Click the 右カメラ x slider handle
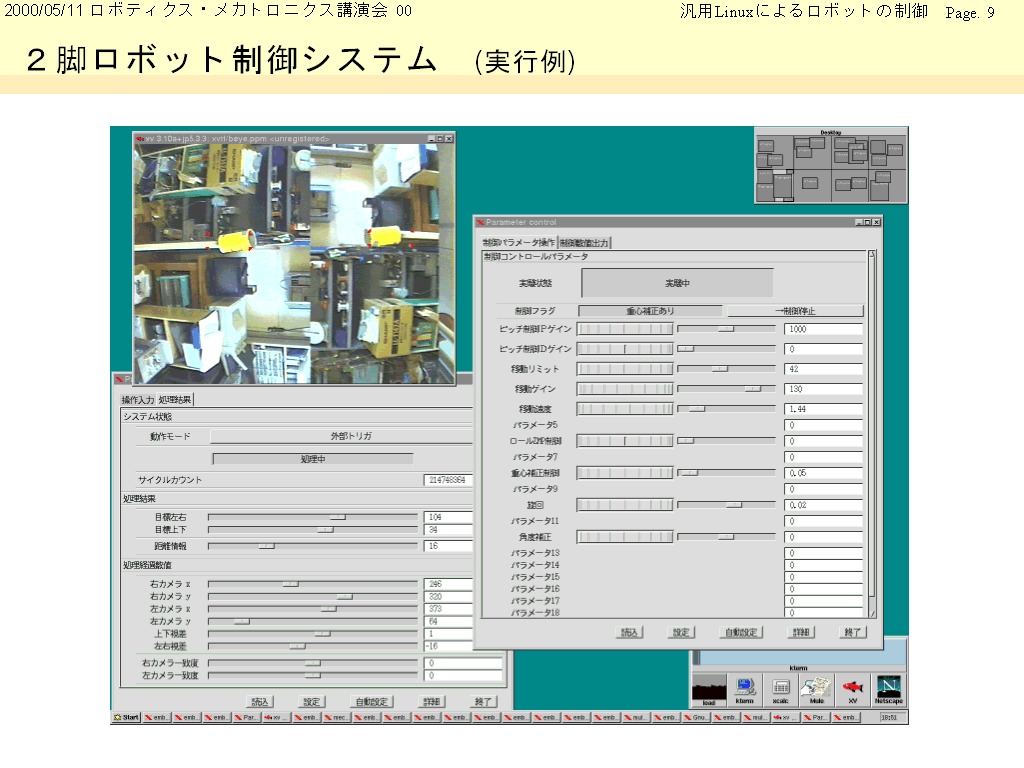This screenshot has height=768, width=1024. (291, 584)
